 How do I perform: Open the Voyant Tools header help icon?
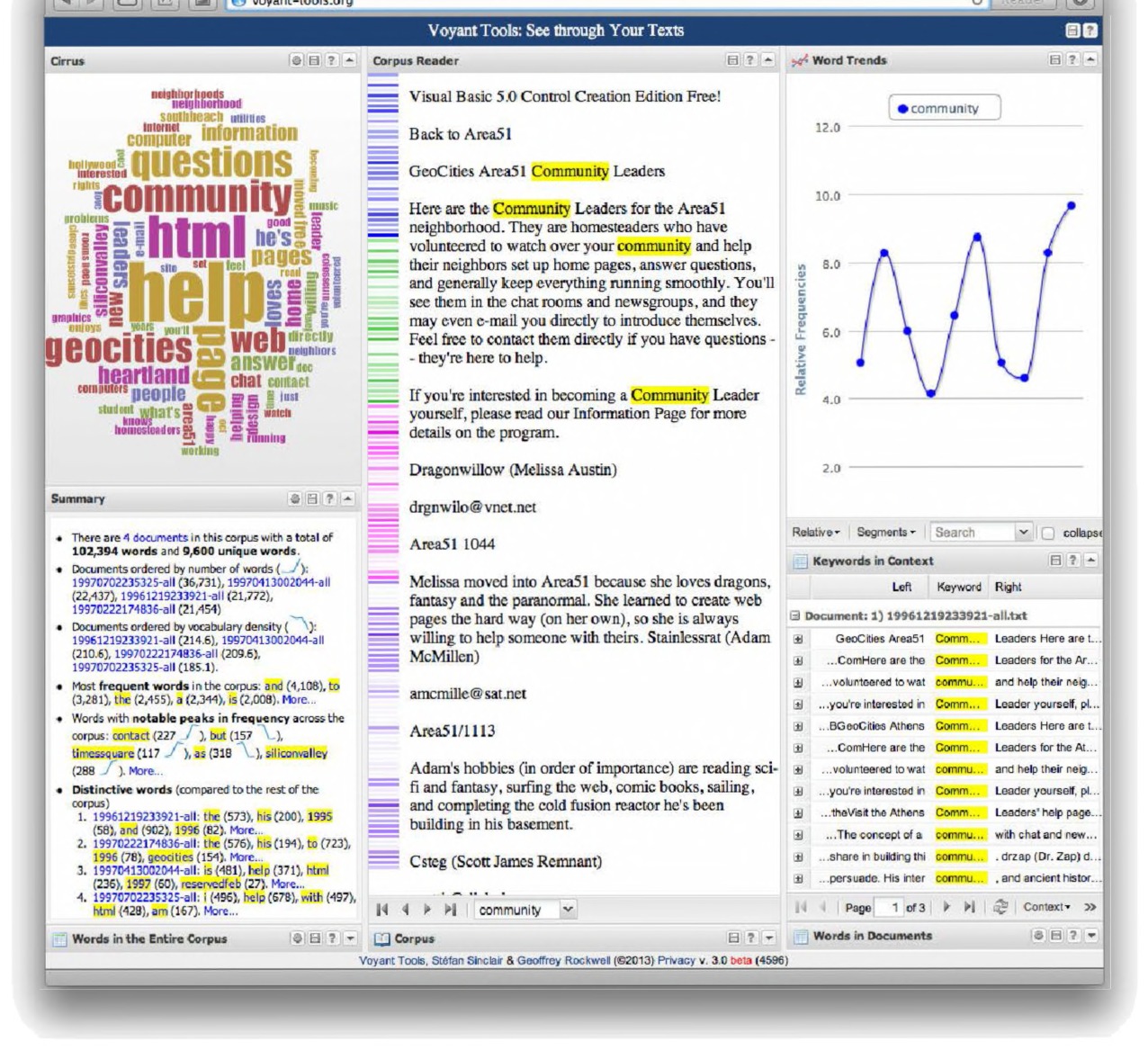pyautogui.click(x=1090, y=31)
